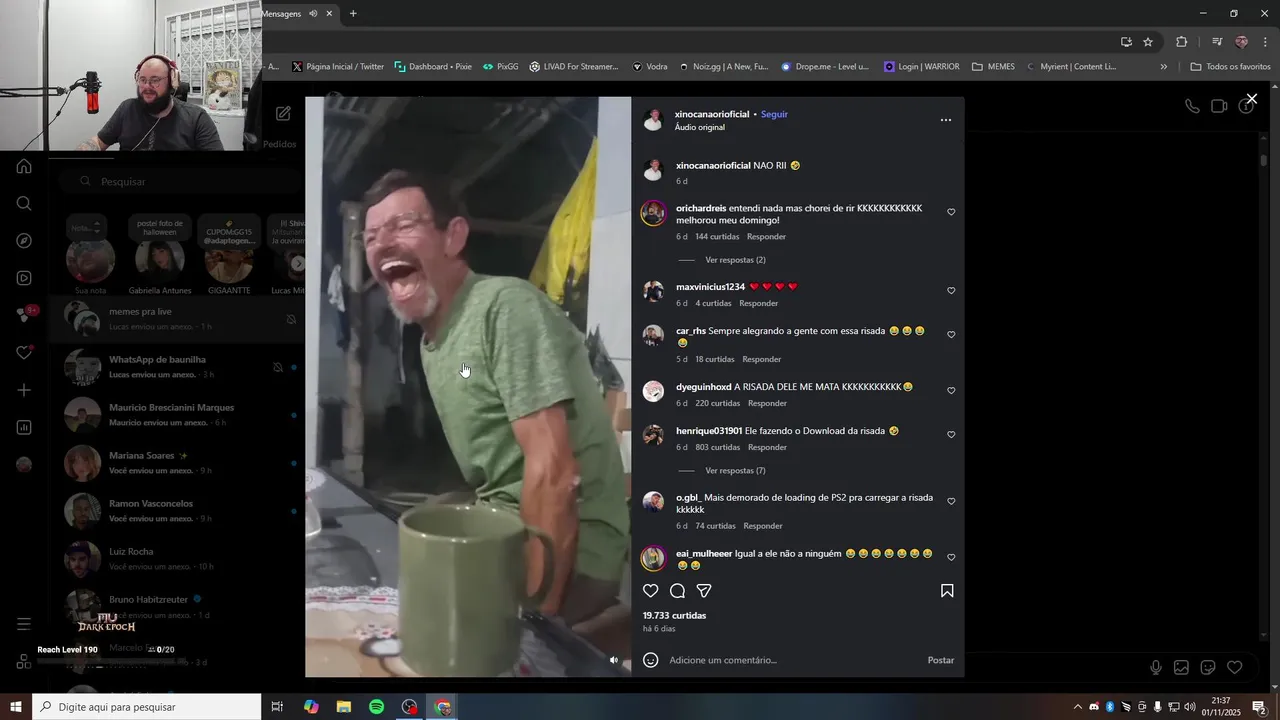Open profile avatar in sidebar
This screenshot has height=720, width=1280.
coord(24,464)
